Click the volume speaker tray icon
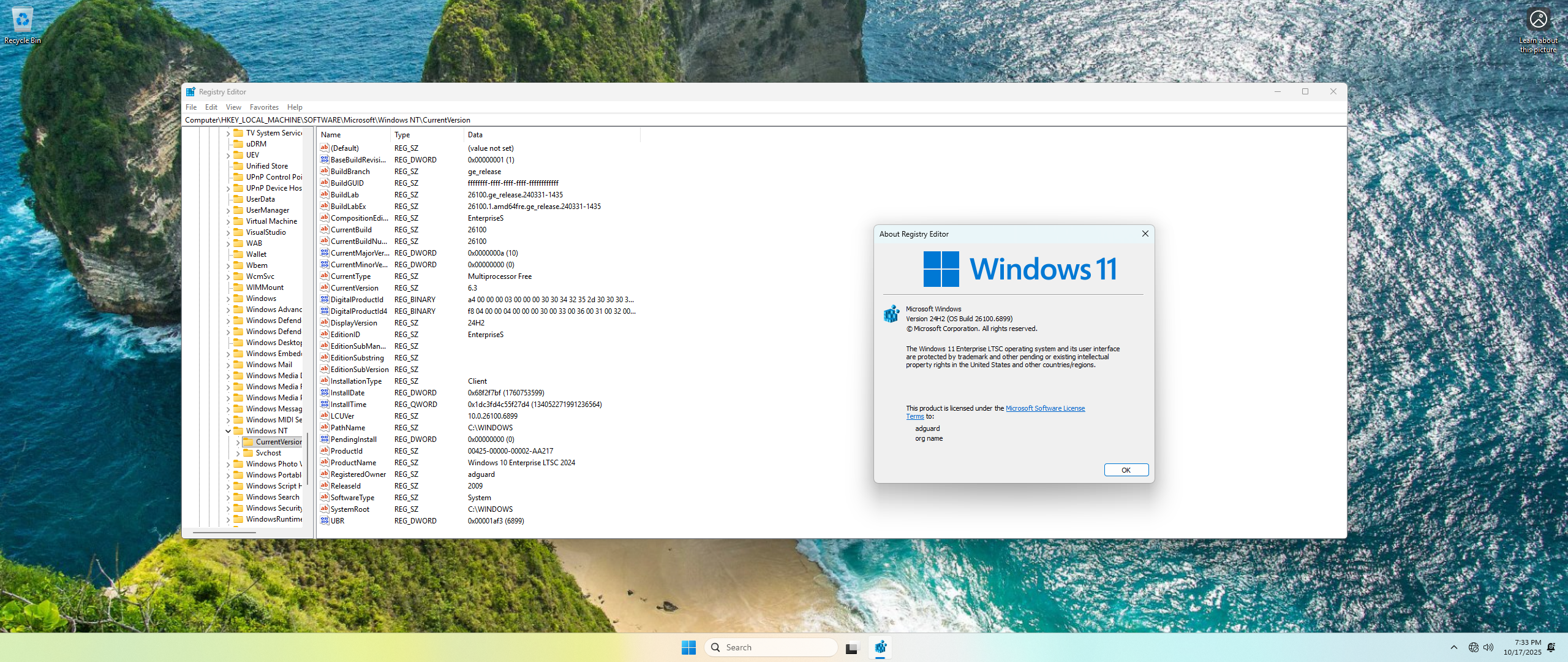Viewport: 1568px width, 662px height. tap(1489, 647)
